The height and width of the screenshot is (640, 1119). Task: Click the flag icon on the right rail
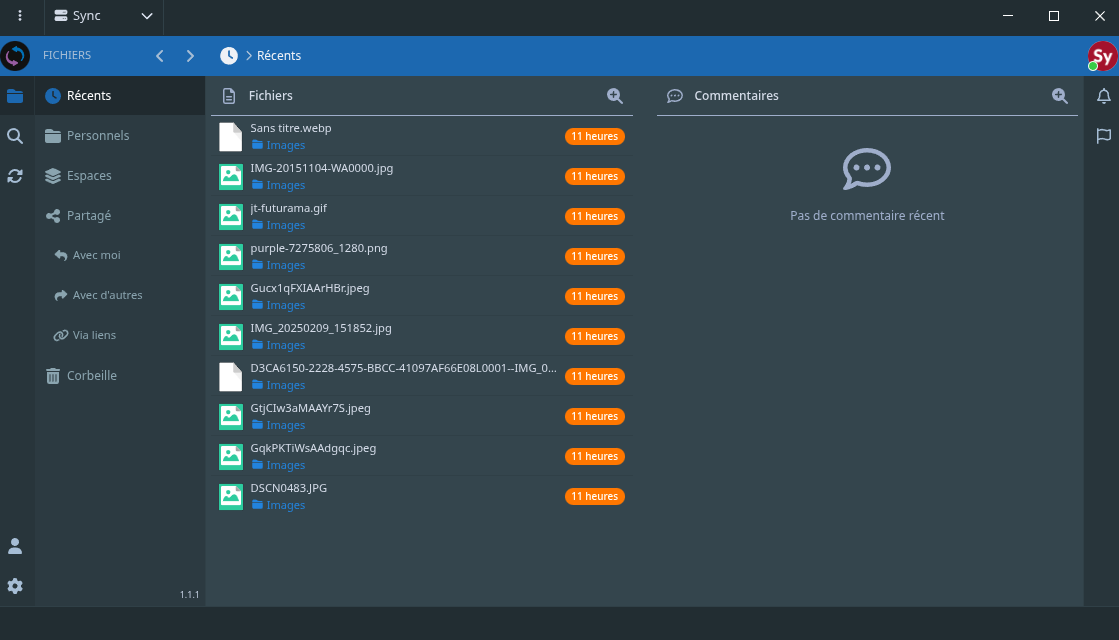pos(1104,136)
